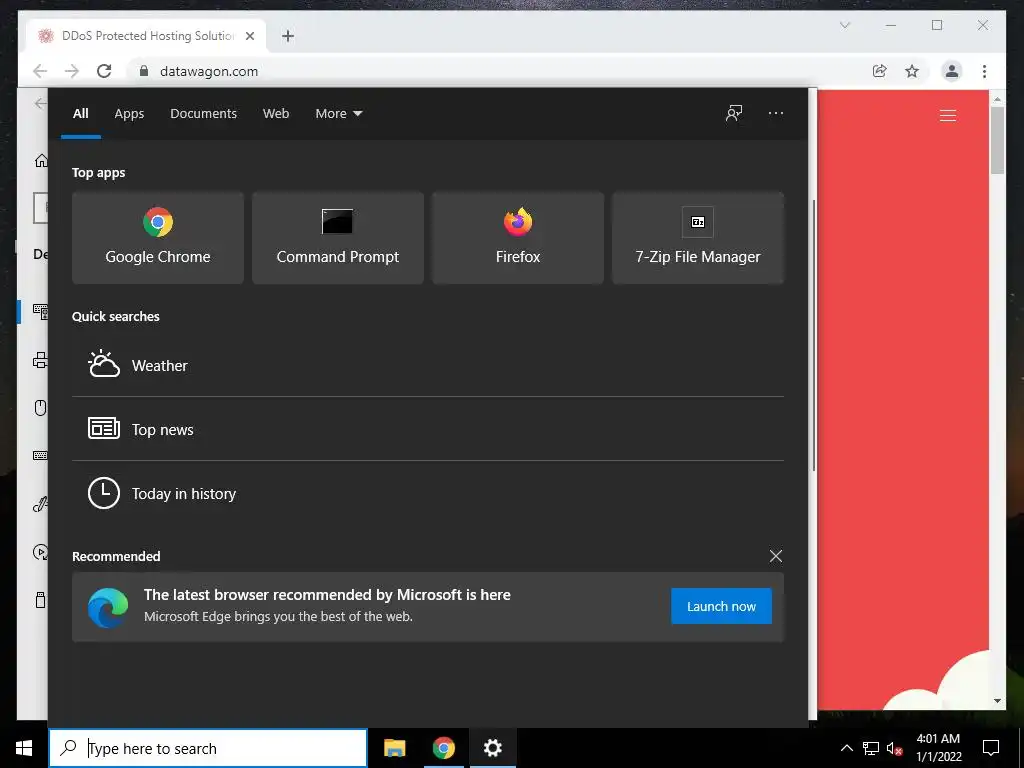Share this page from Chrome toolbar
The width and height of the screenshot is (1024, 768).
(x=880, y=71)
